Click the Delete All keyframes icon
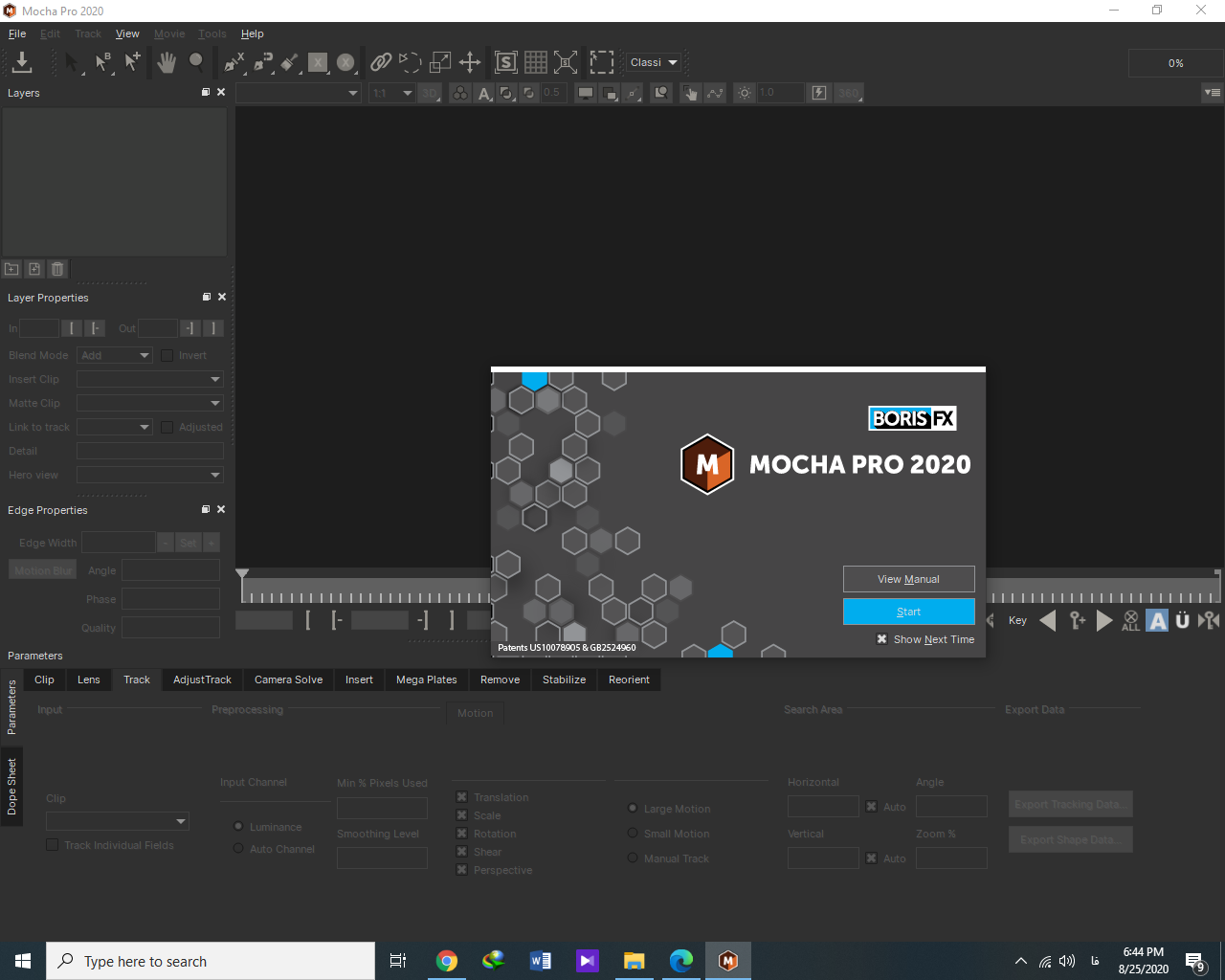Viewport: 1225px width, 980px height. (1131, 620)
